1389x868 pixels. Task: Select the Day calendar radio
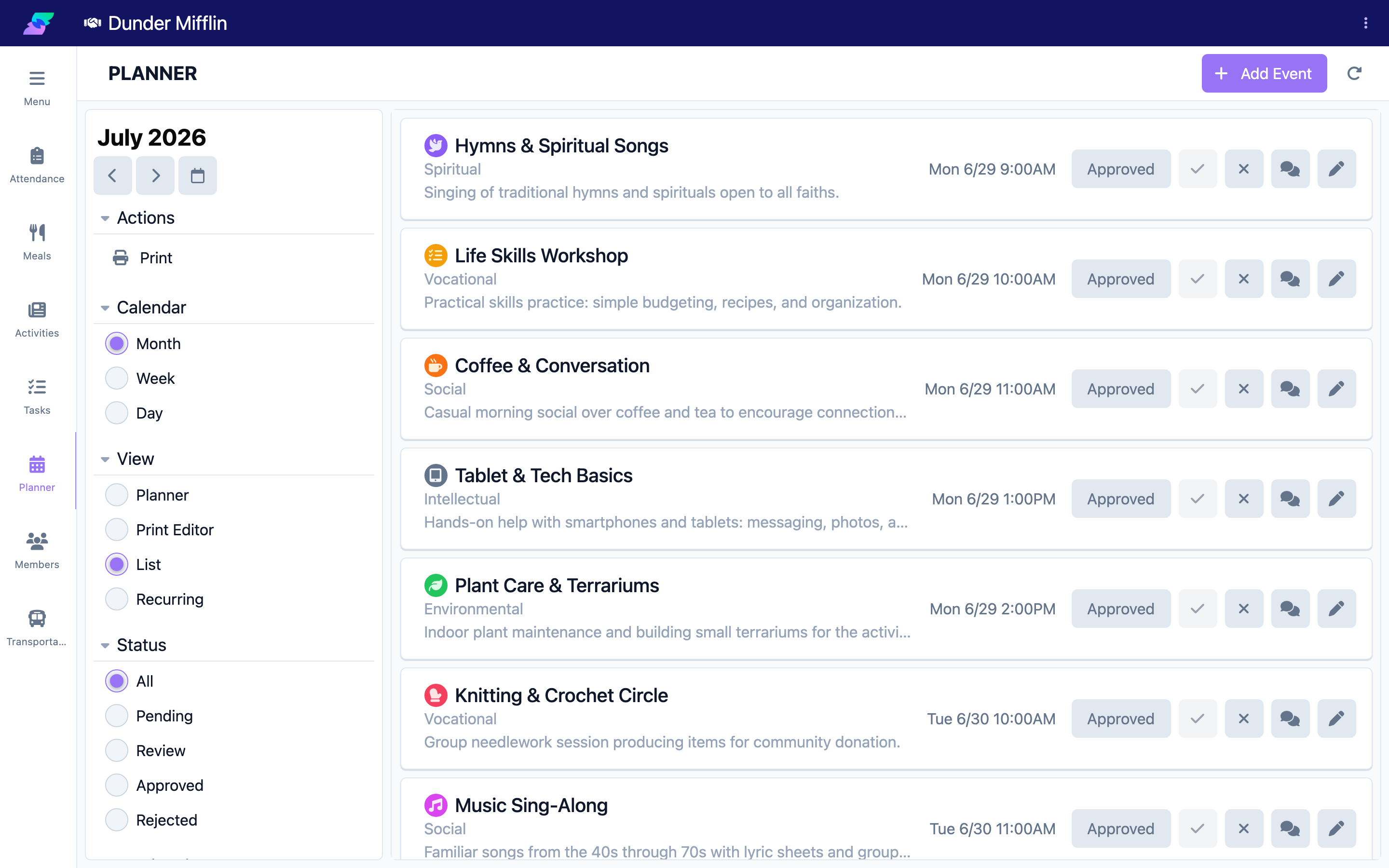[x=117, y=413]
